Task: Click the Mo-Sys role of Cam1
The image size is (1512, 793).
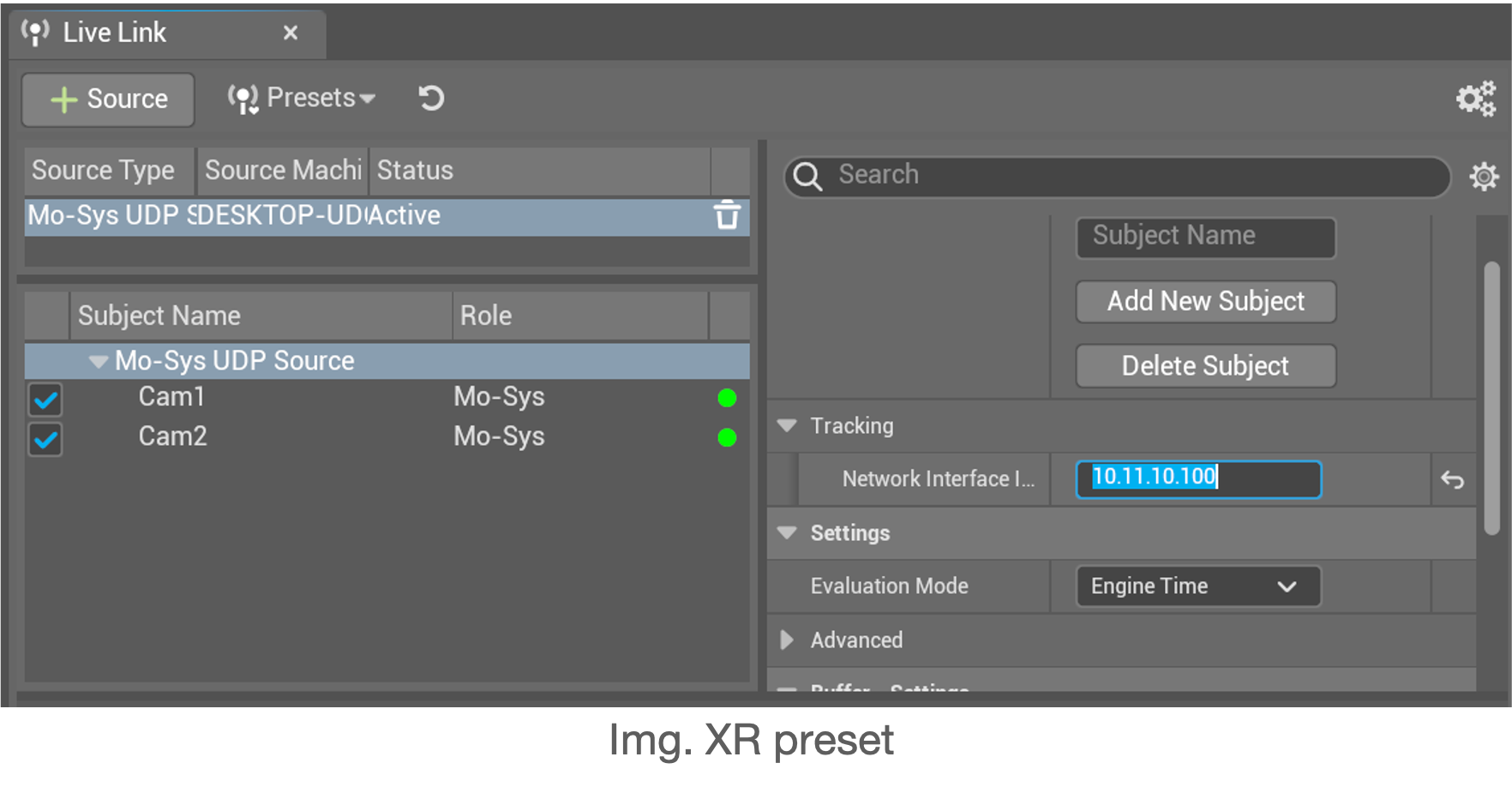Action: [x=499, y=397]
